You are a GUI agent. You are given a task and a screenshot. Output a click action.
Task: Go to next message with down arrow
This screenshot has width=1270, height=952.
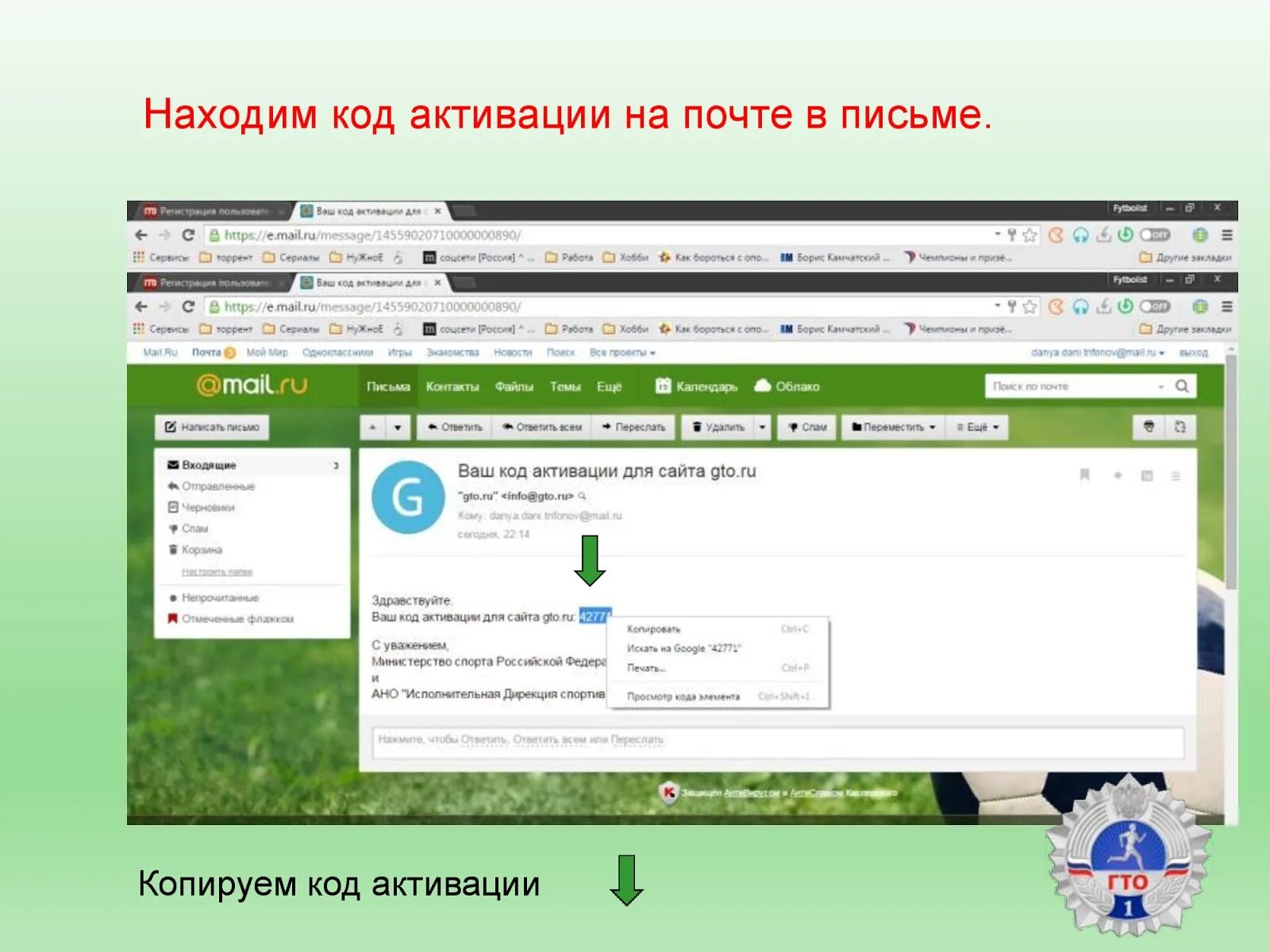(x=398, y=428)
